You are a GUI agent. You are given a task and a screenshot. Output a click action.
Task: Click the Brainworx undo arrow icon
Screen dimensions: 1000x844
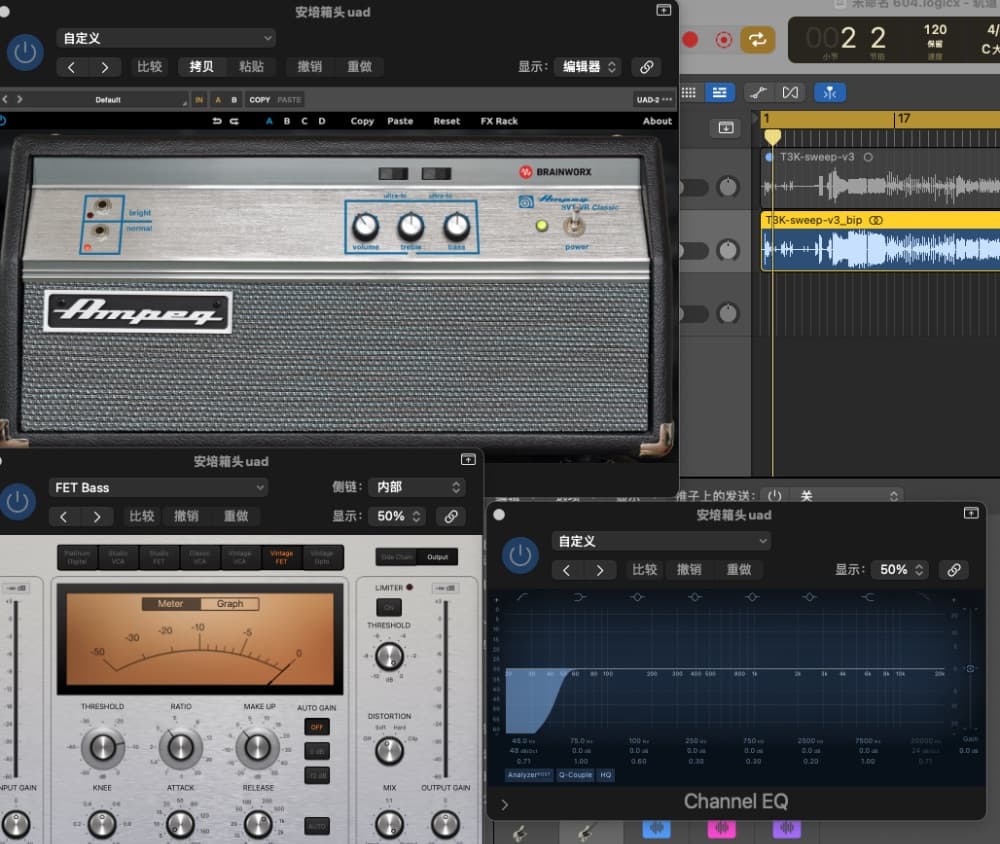(x=217, y=121)
